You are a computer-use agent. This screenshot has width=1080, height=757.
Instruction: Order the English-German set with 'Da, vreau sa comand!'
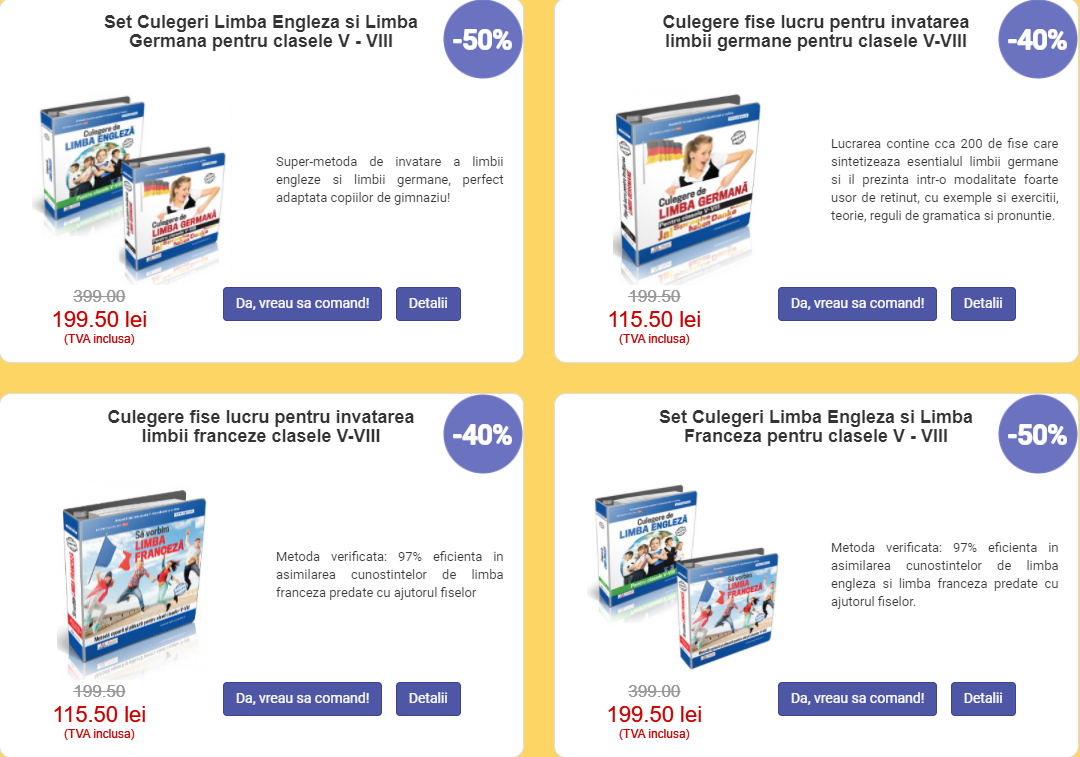(302, 304)
